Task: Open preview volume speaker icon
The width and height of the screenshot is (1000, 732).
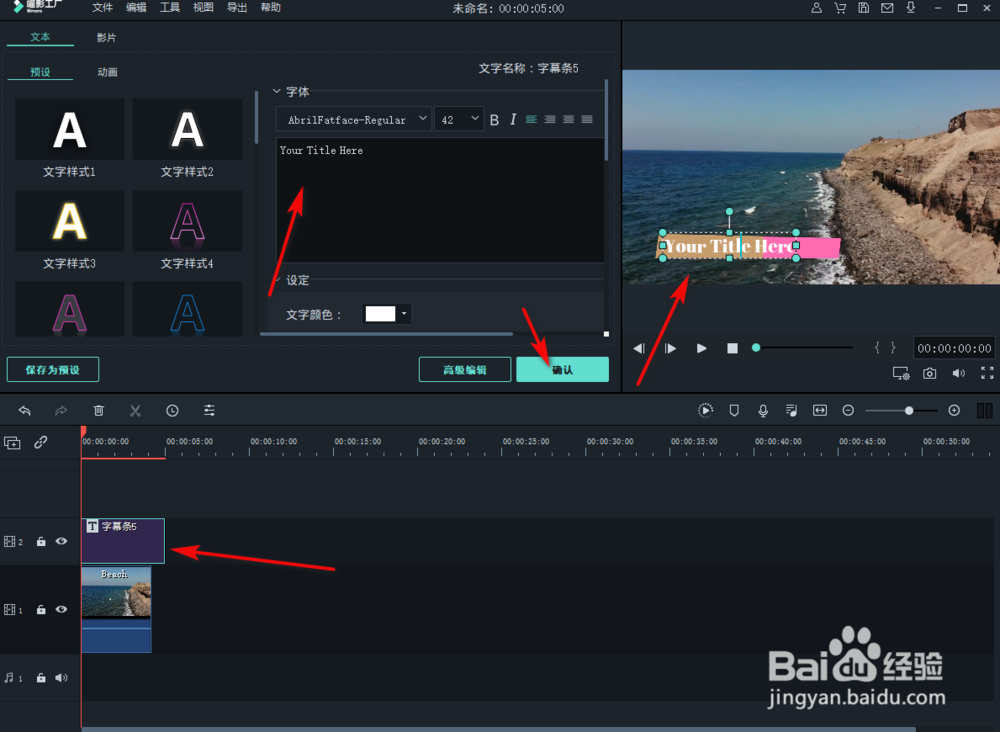Action: (x=959, y=374)
